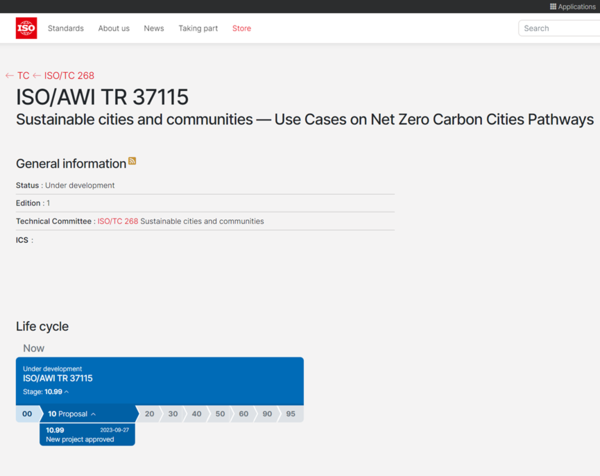This screenshot has width=600, height=476.
Task: Click the Edition : 1 row
Action: [205, 203]
